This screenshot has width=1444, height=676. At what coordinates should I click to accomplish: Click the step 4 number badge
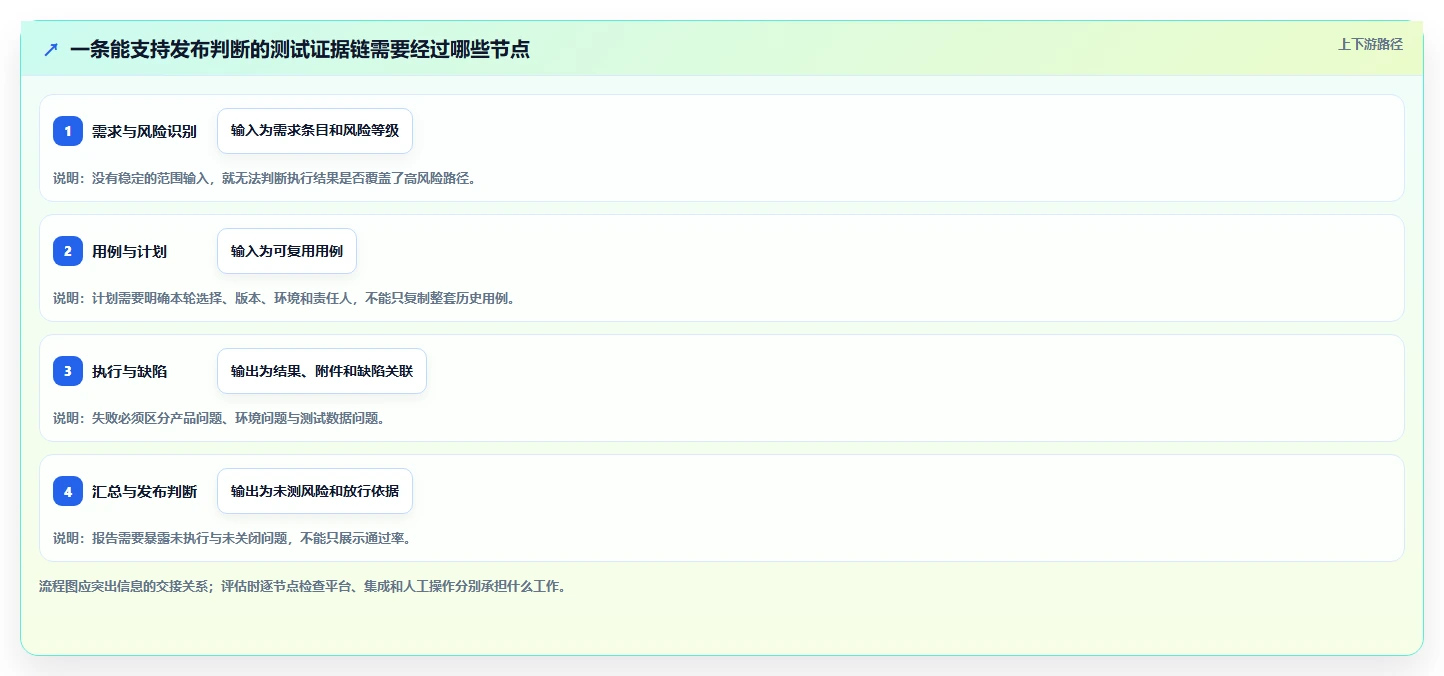[68, 491]
